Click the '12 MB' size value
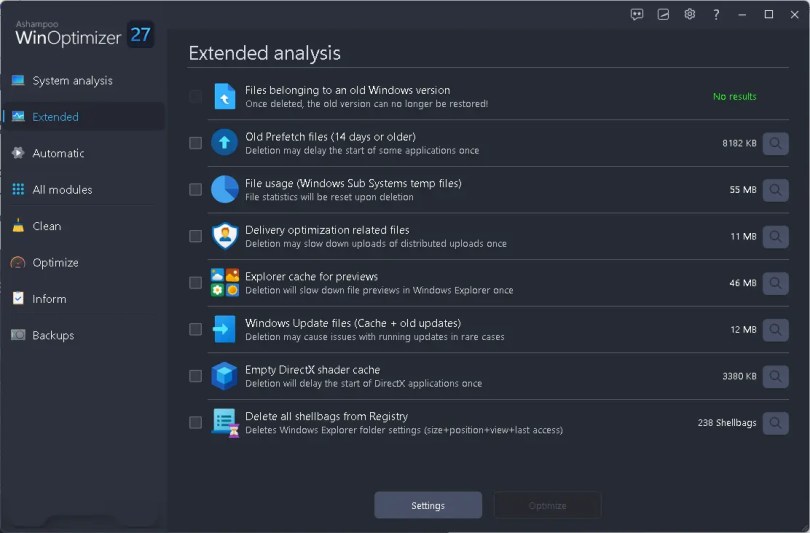Screen dimensions: 810x533 click(x=743, y=330)
